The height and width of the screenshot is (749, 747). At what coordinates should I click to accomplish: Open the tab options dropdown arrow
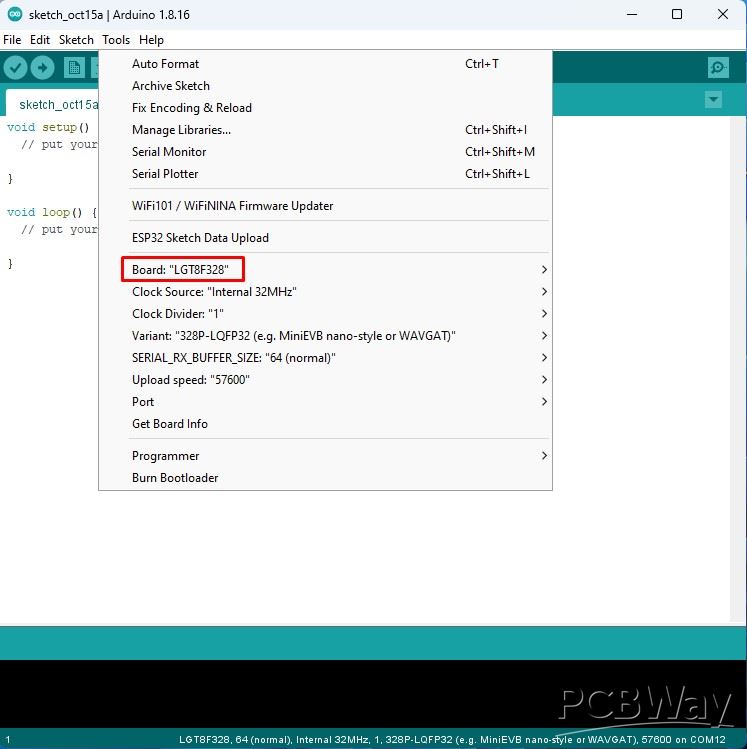(x=713, y=99)
